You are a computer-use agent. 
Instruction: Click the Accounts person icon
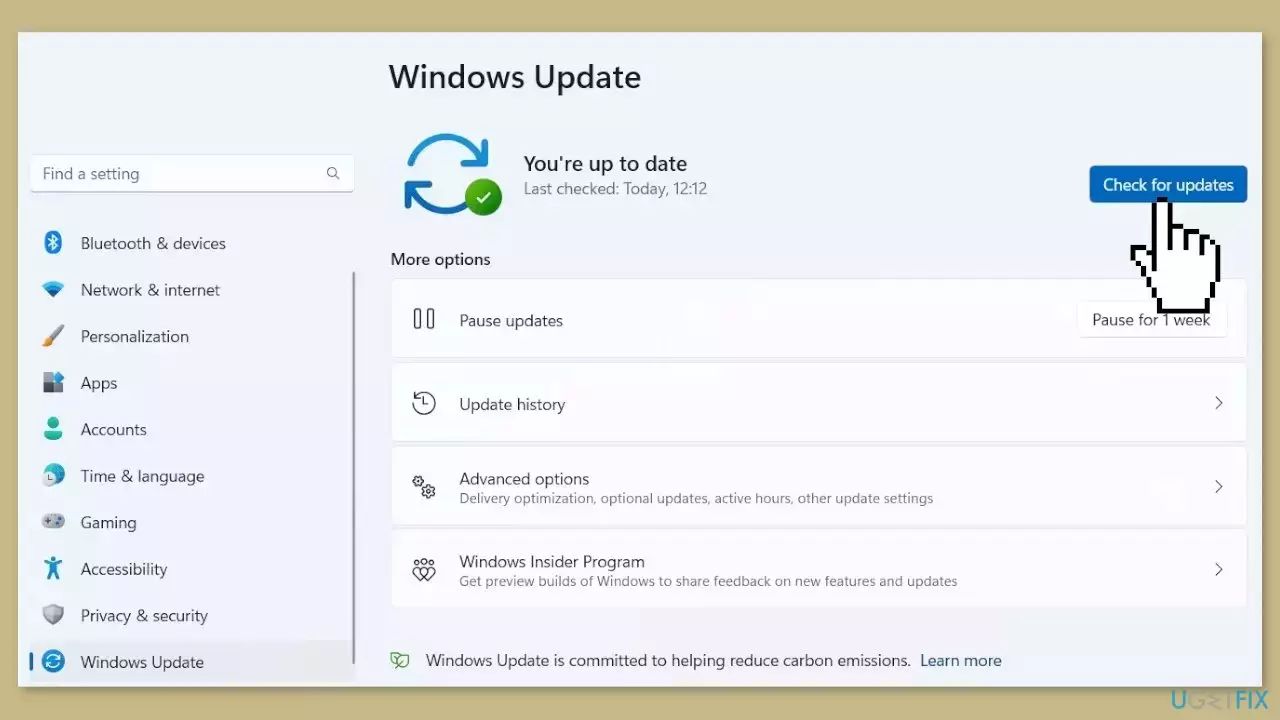coord(53,429)
